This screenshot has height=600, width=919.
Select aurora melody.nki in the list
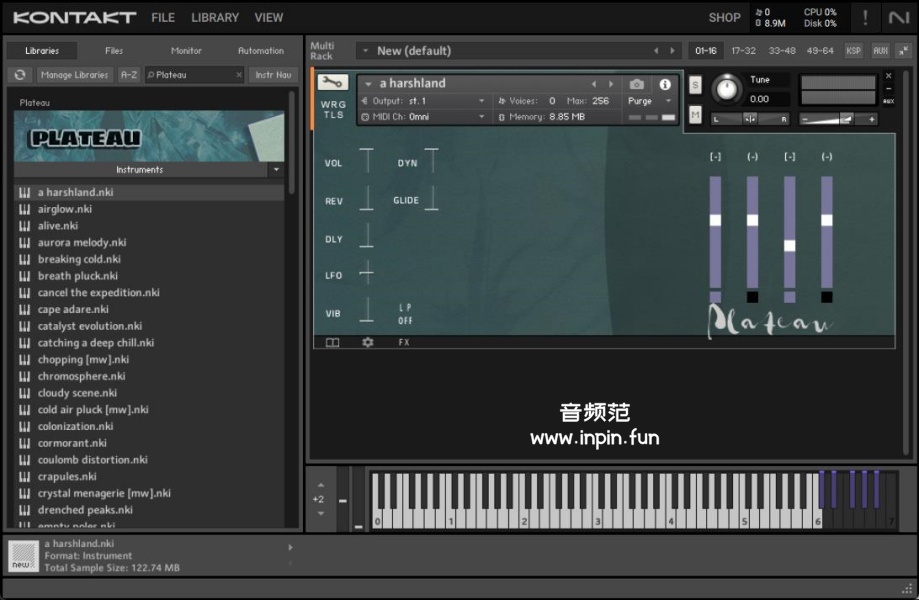(x=82, y=243)
